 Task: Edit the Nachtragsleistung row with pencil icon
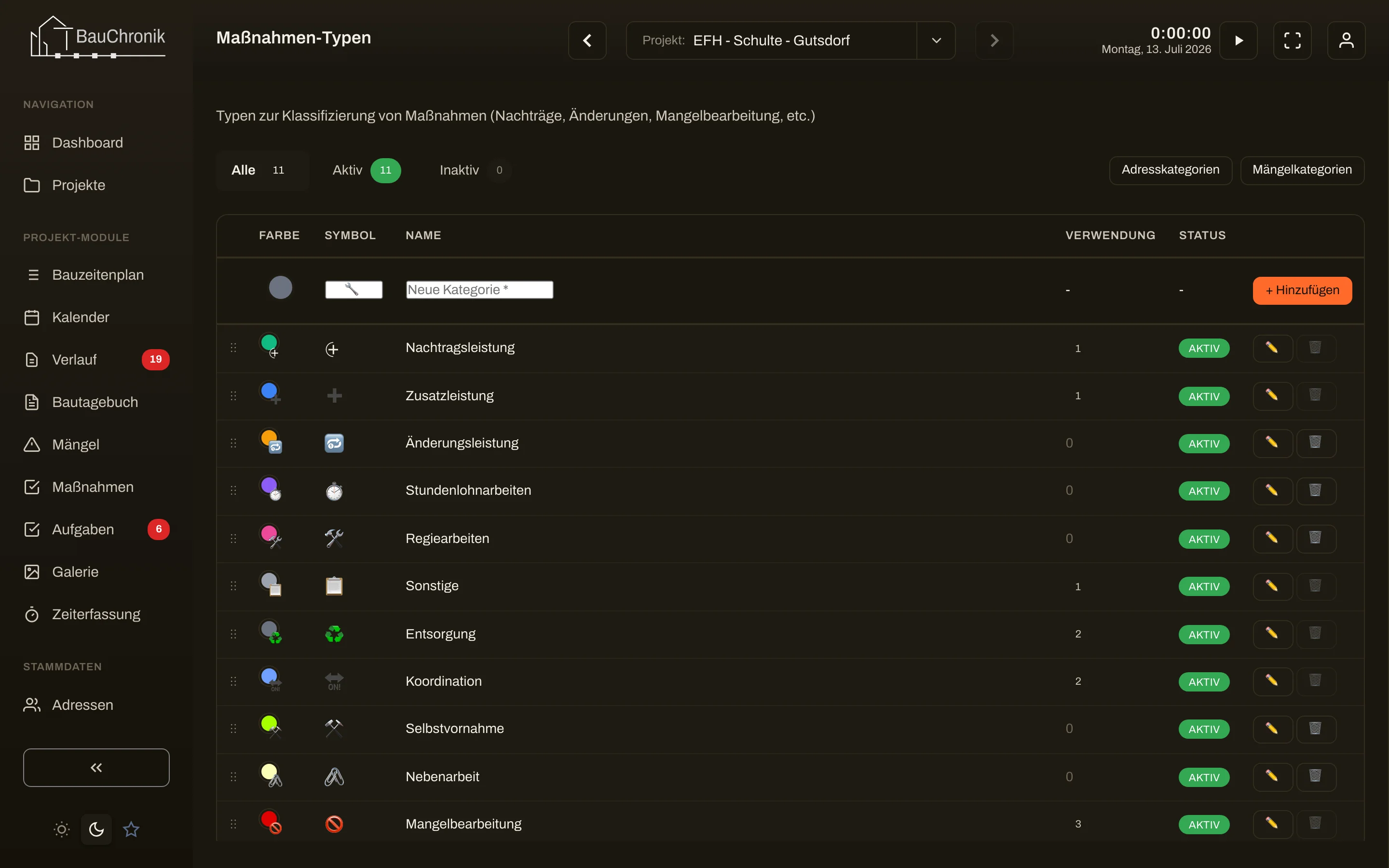pyautogui.click(x=1272, y=348)
